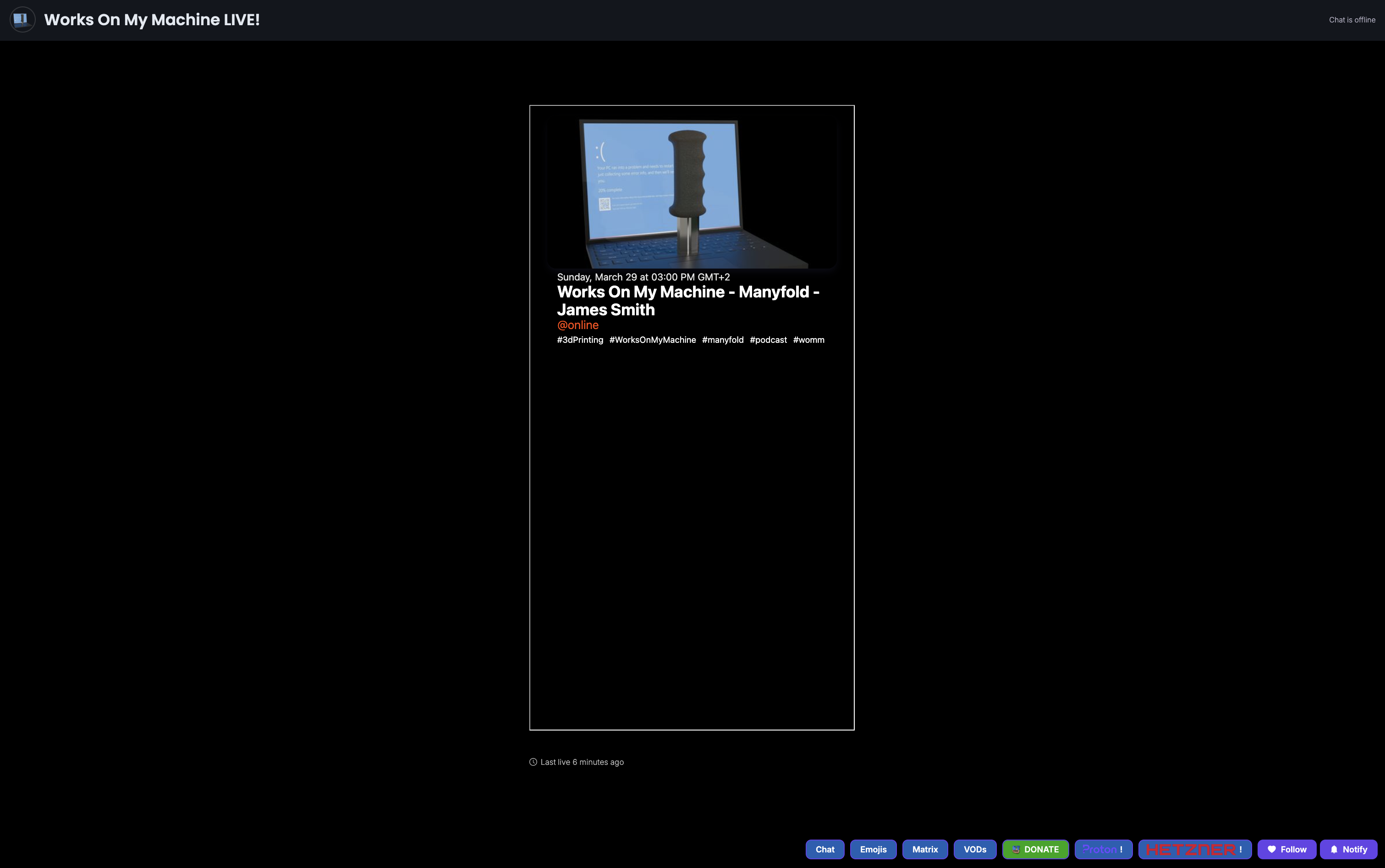Viewport: 1385px width, 868px height.
Task: Click the Manyfold James Smith event title
Action: [687, 300]
